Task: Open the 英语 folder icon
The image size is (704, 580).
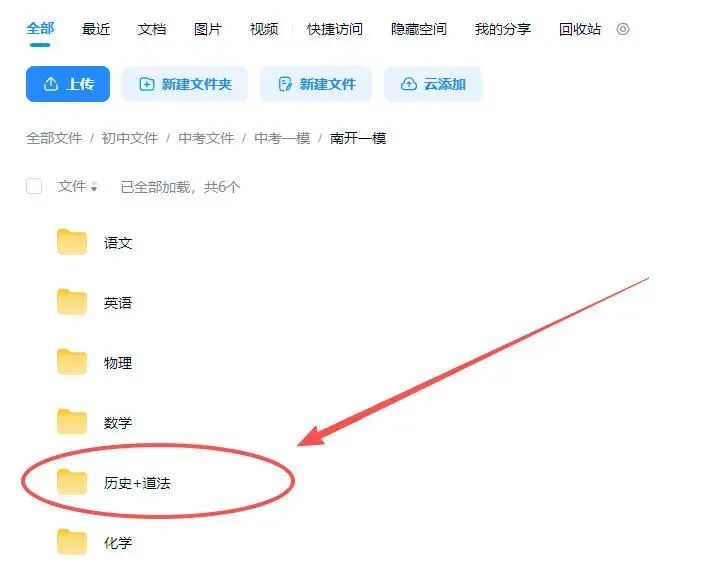Action: [x=72, y=302]
